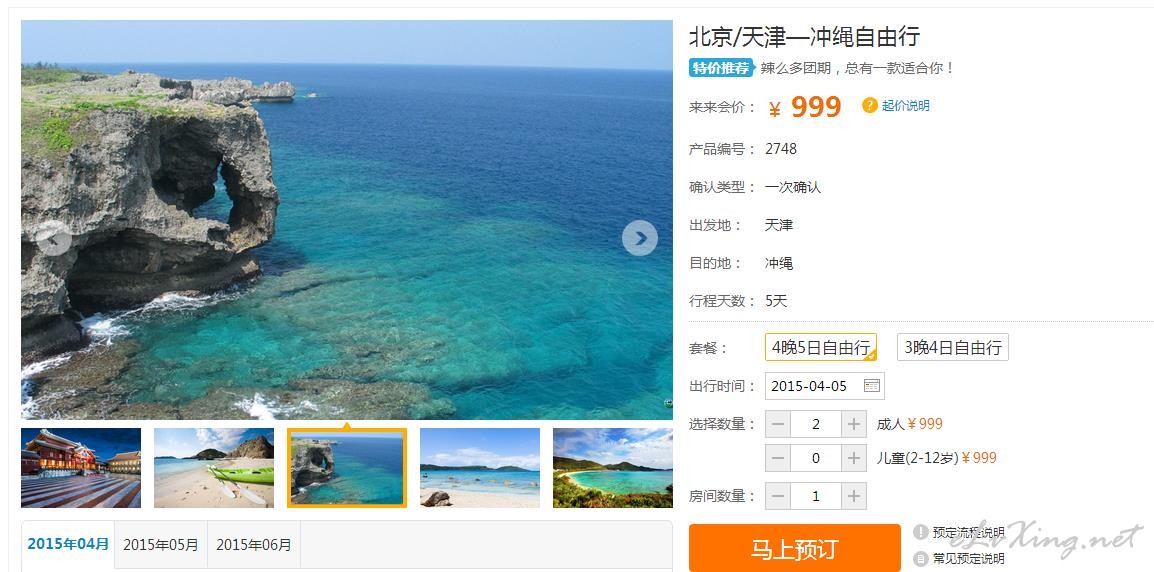
Task: Increase room count with plus button
Action: 854,496
